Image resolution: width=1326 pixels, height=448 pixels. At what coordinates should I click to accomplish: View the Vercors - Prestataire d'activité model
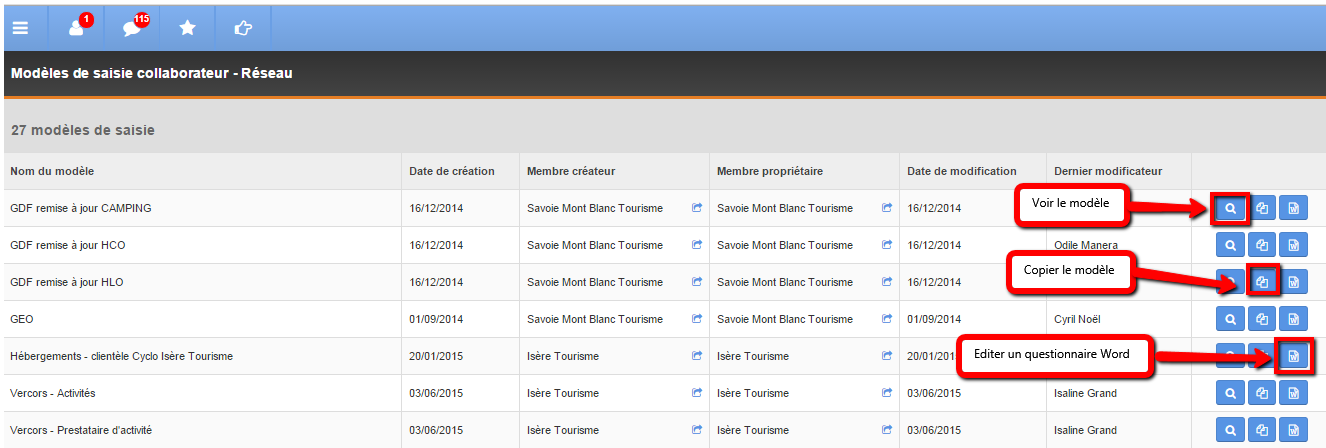[x=1231, y=430]
